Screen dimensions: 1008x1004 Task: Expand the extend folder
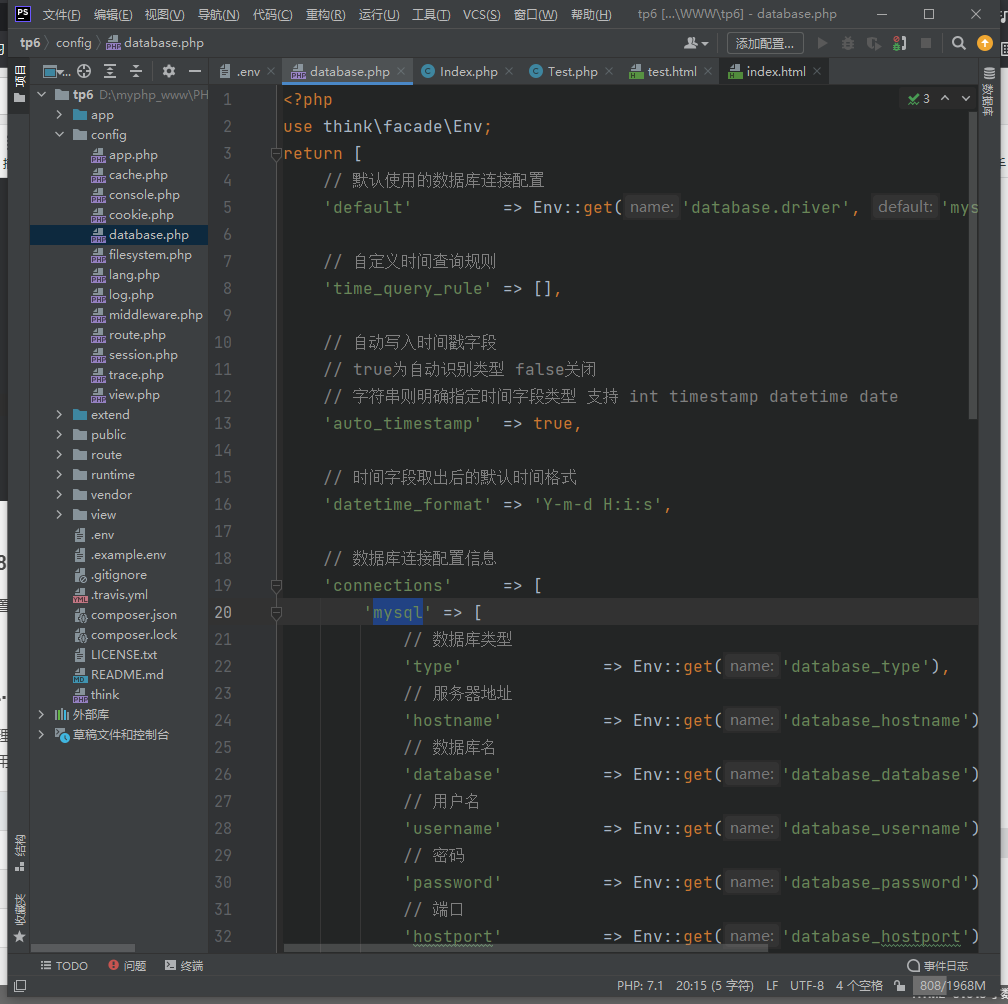tap(60, 415)
